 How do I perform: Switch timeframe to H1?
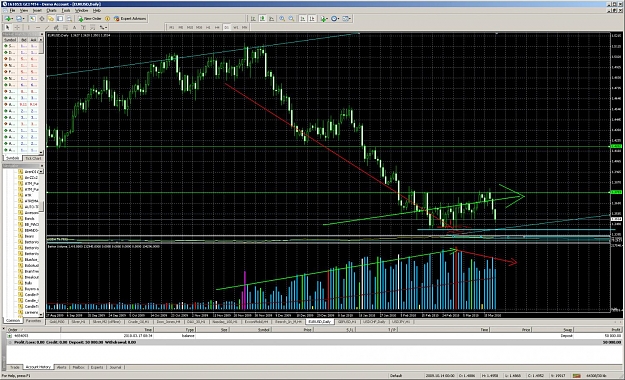click(x=208, y=27)
